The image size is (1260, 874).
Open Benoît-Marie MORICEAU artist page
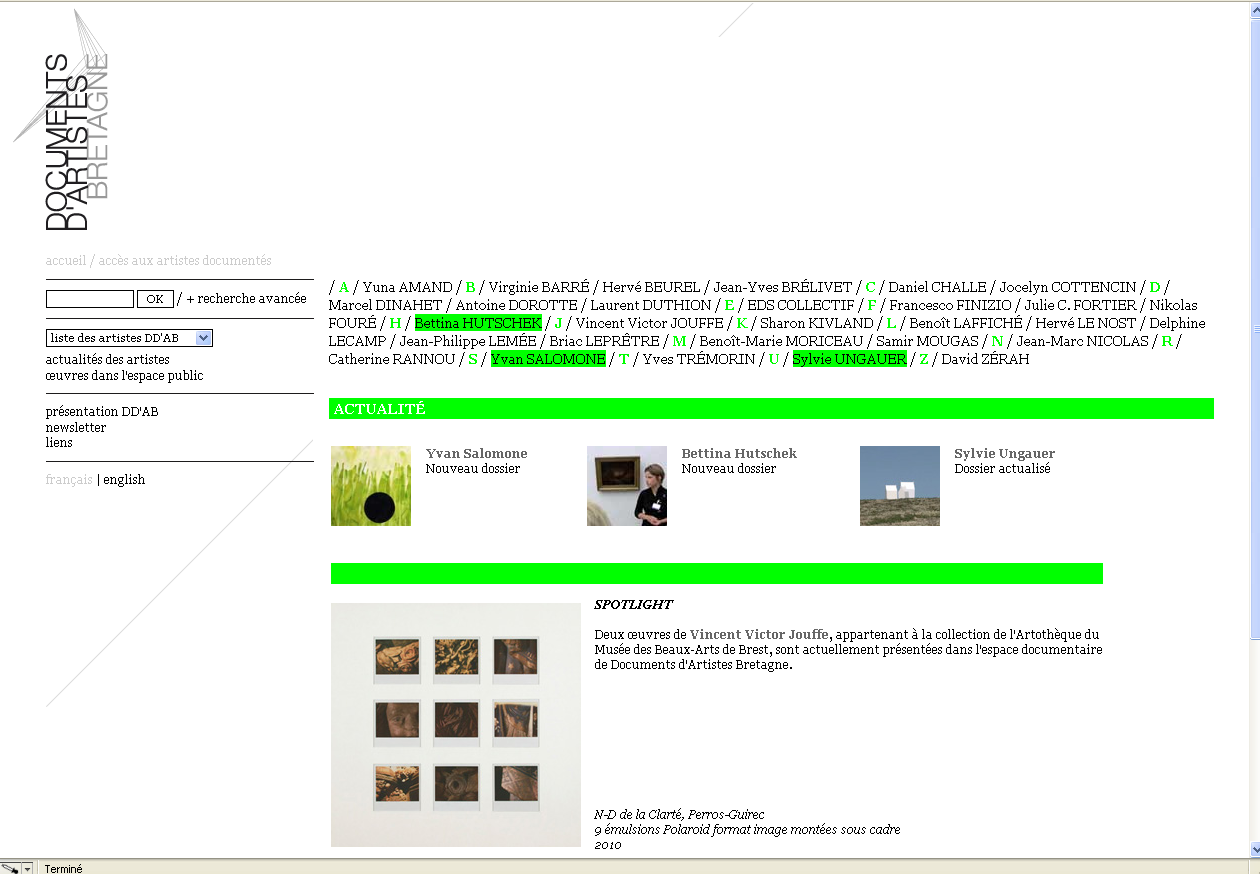(781, 341)
